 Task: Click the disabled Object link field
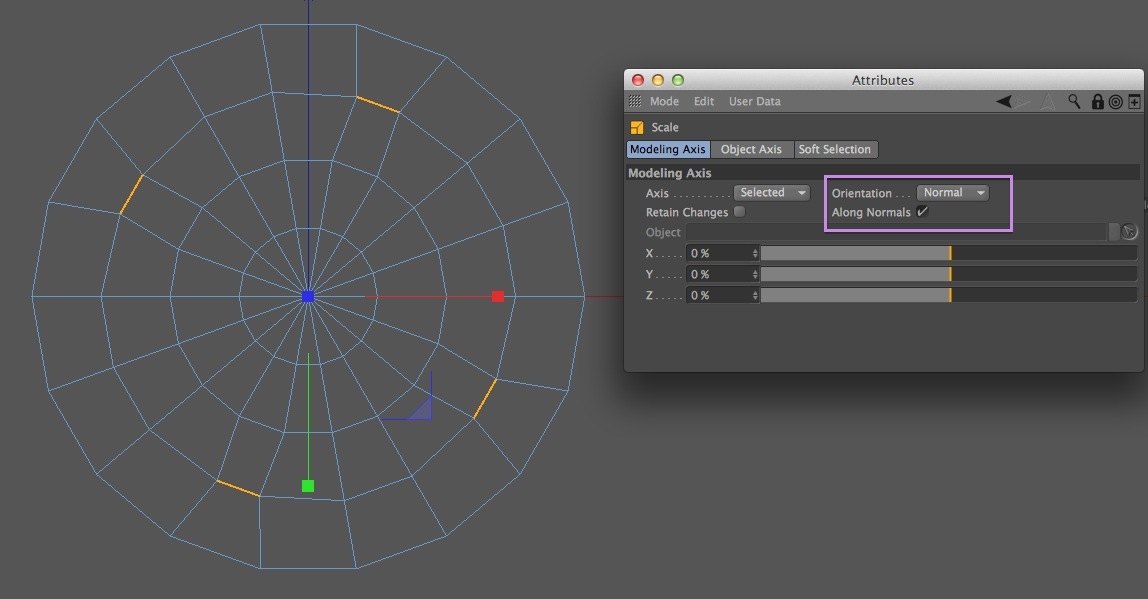tap(896, 232)
